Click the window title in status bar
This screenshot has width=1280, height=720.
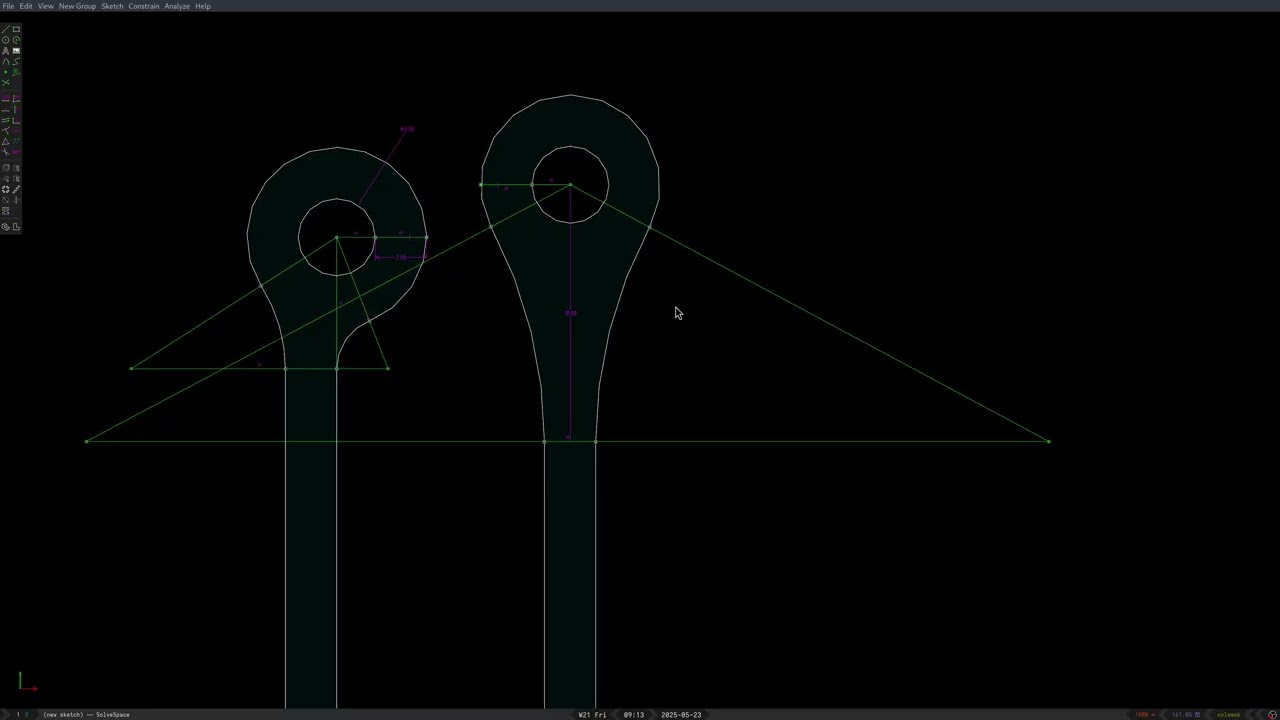pos(87,715)
